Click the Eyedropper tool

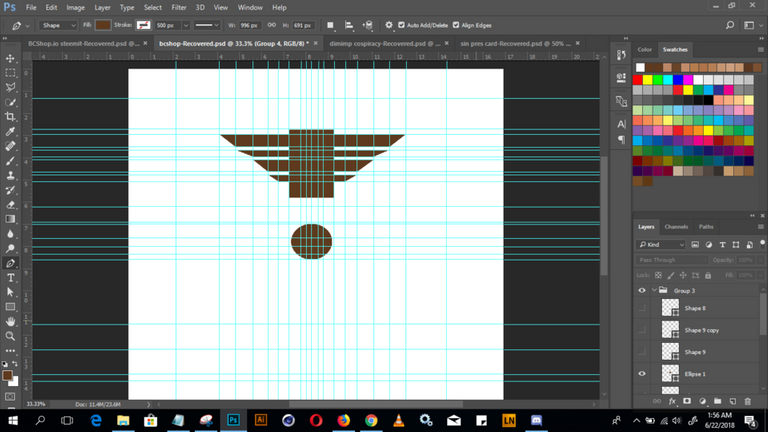[10, 131]
